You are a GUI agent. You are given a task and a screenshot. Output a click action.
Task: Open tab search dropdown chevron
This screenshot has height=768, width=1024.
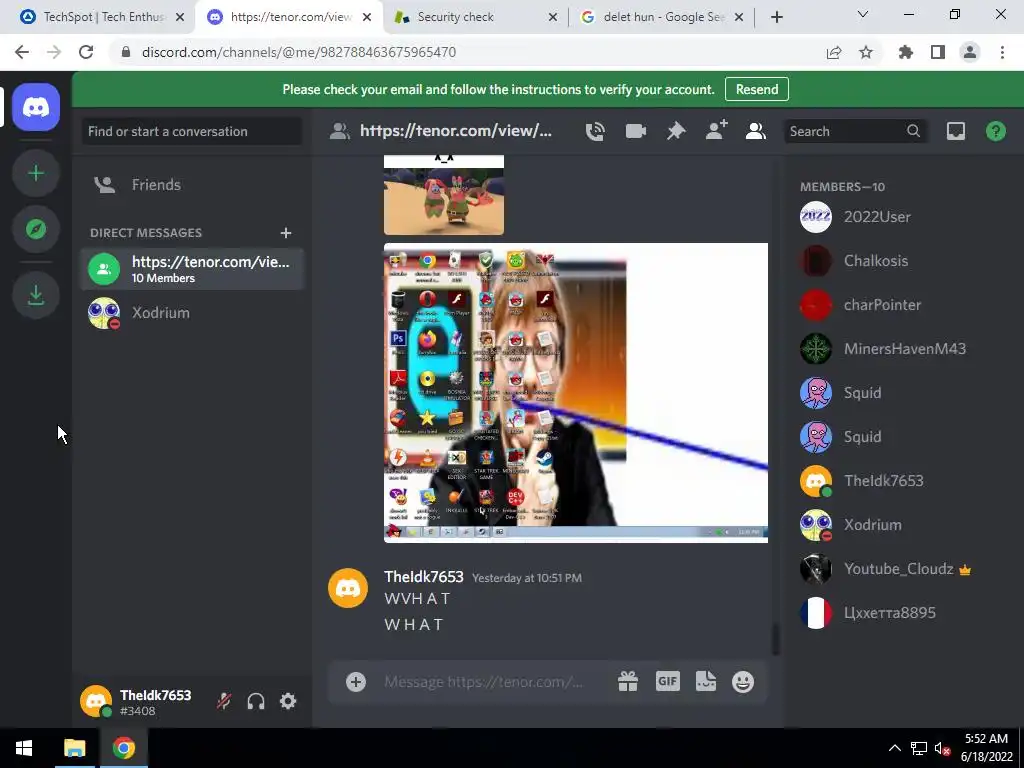tap(863, 14)
